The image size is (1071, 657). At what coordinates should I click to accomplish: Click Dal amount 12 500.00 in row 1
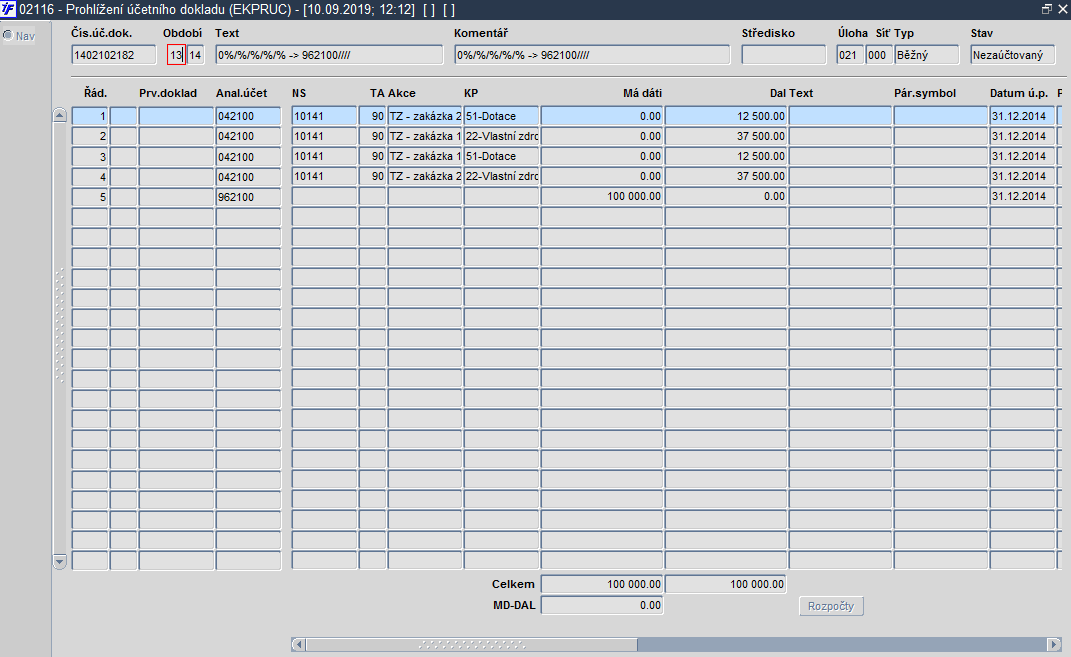[726, 116]
